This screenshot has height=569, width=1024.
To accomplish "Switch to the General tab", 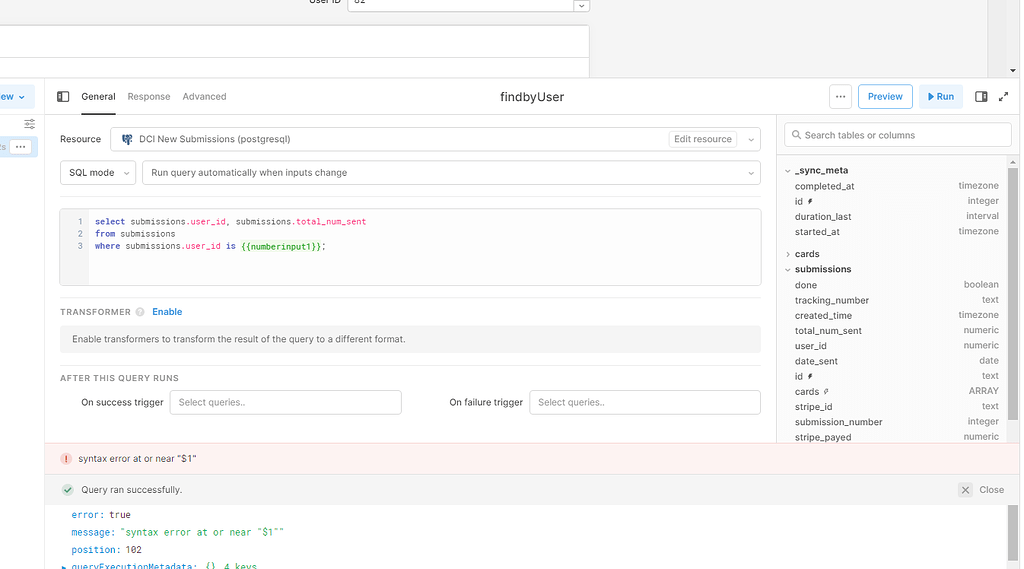I will click(x=98, y=97).
